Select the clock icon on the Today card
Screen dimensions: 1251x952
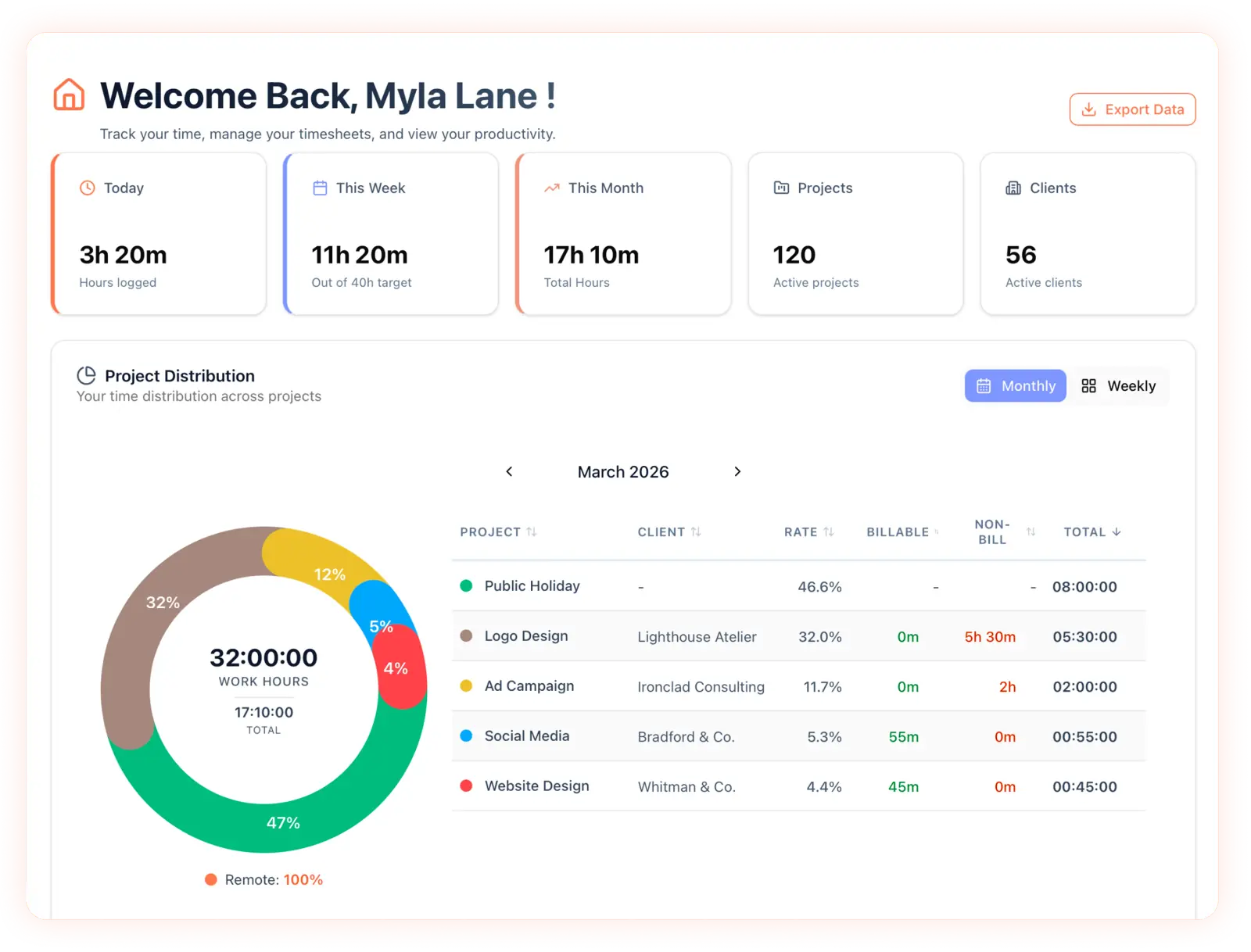click(86, 188)
